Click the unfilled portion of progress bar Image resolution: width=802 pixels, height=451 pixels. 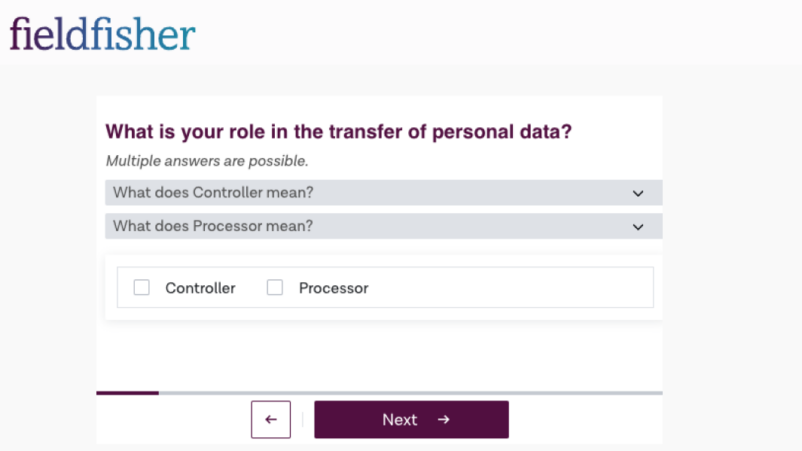(411, 393)
